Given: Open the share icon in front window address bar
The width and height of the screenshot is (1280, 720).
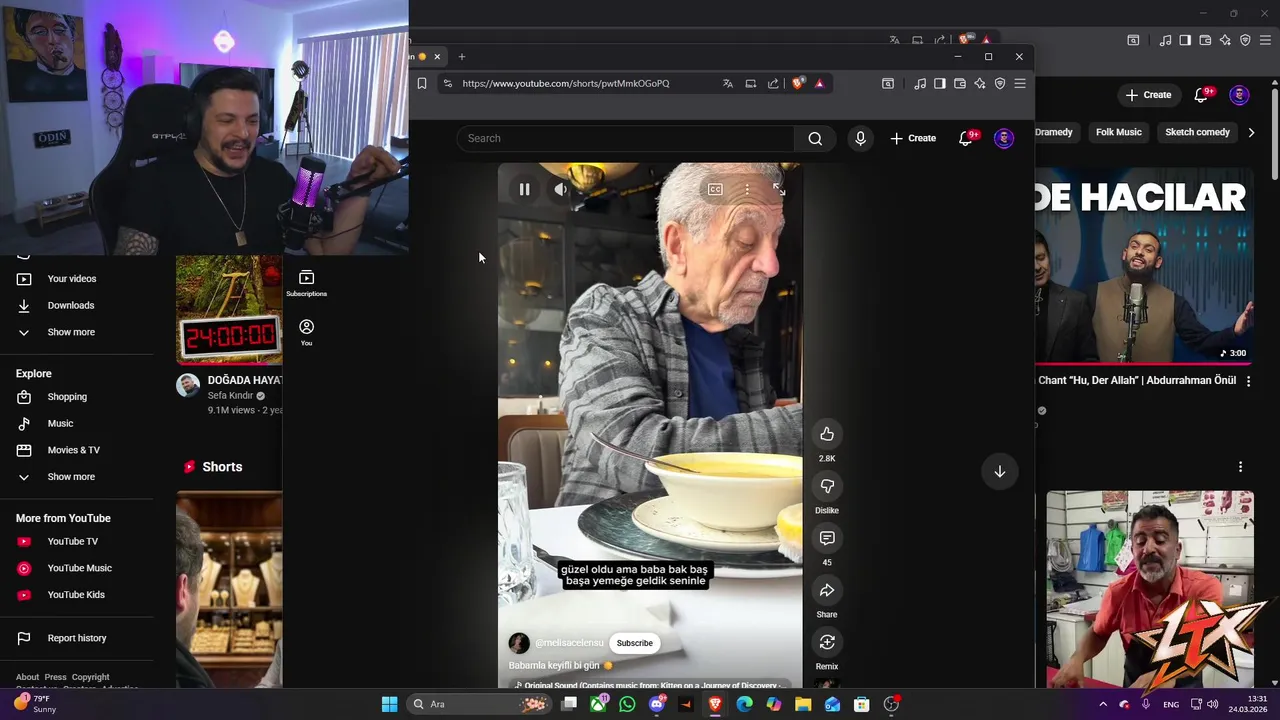Looking at the screenshot, I should coord(773,84).
